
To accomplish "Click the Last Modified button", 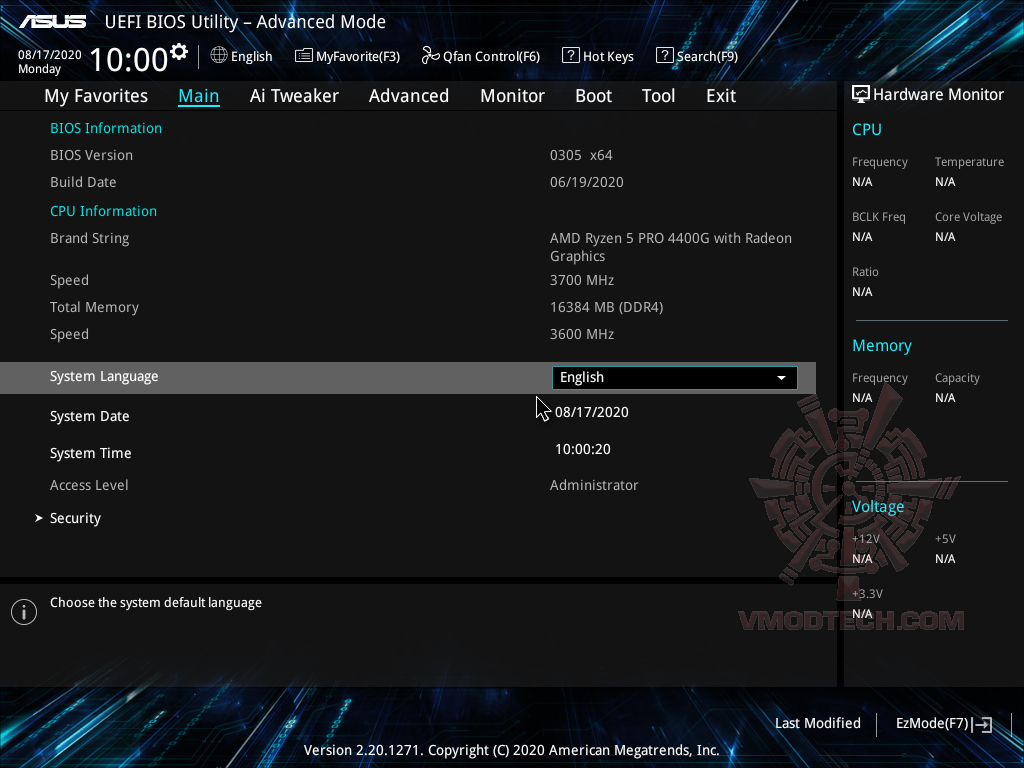I will (x=817, y=723).
